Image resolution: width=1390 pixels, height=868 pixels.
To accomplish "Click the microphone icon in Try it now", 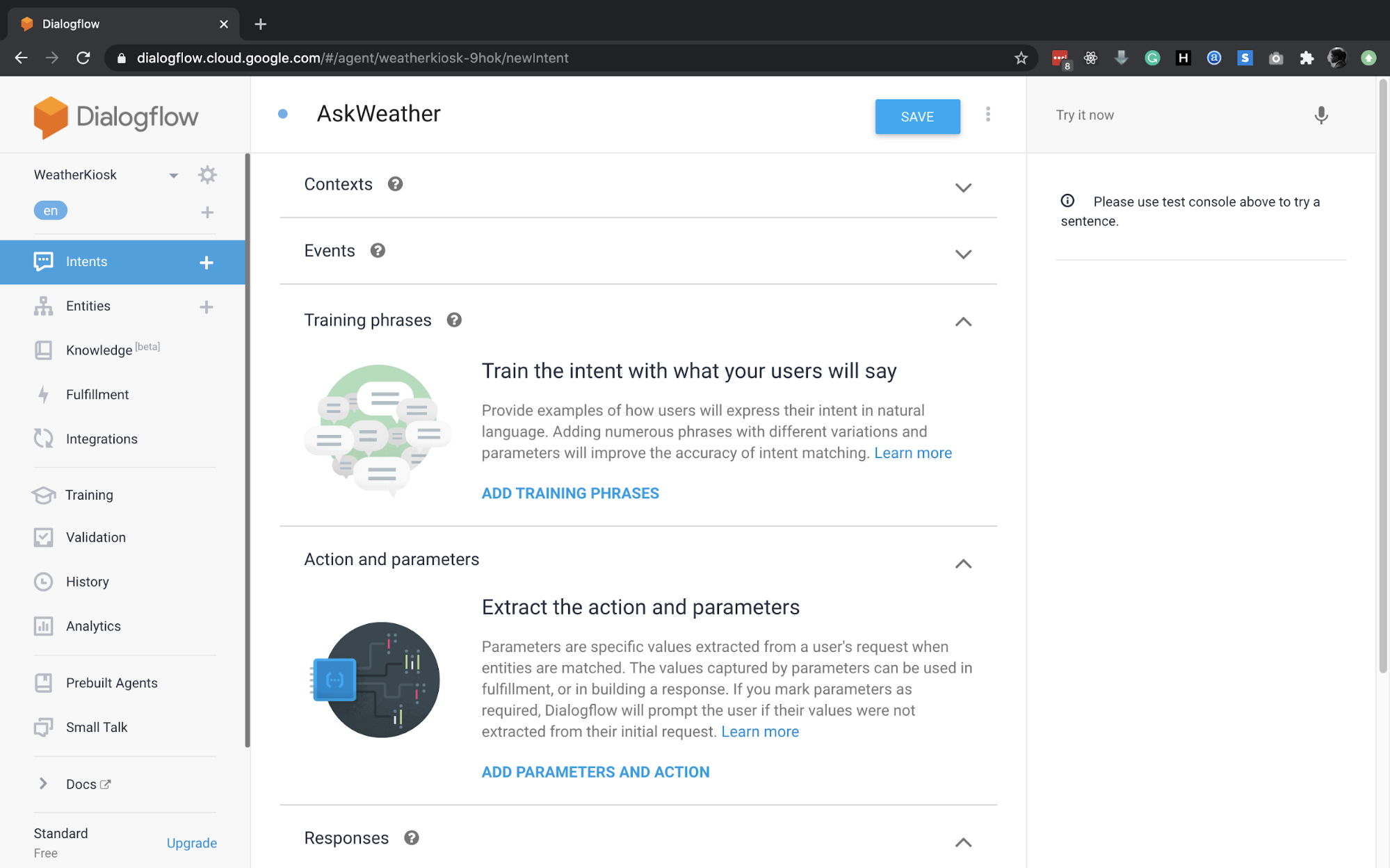I will [x=1320, y=115].
